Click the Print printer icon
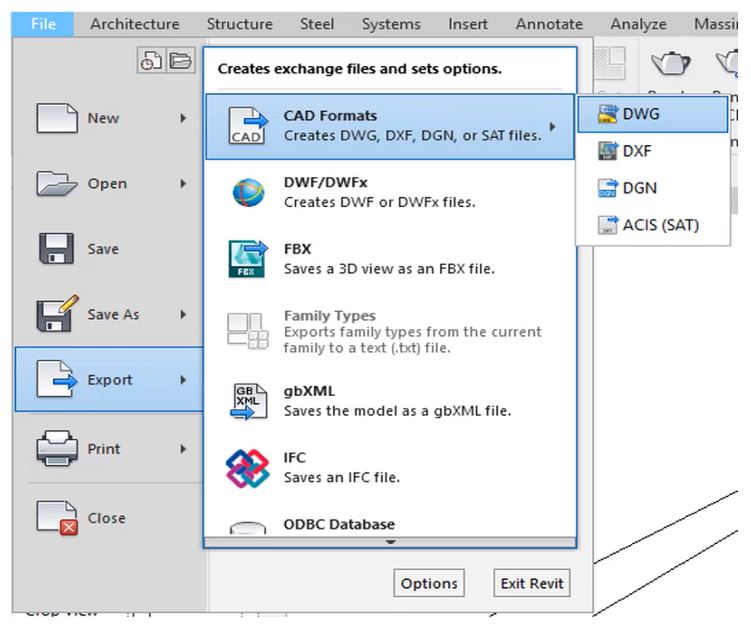 pos(57,448)
